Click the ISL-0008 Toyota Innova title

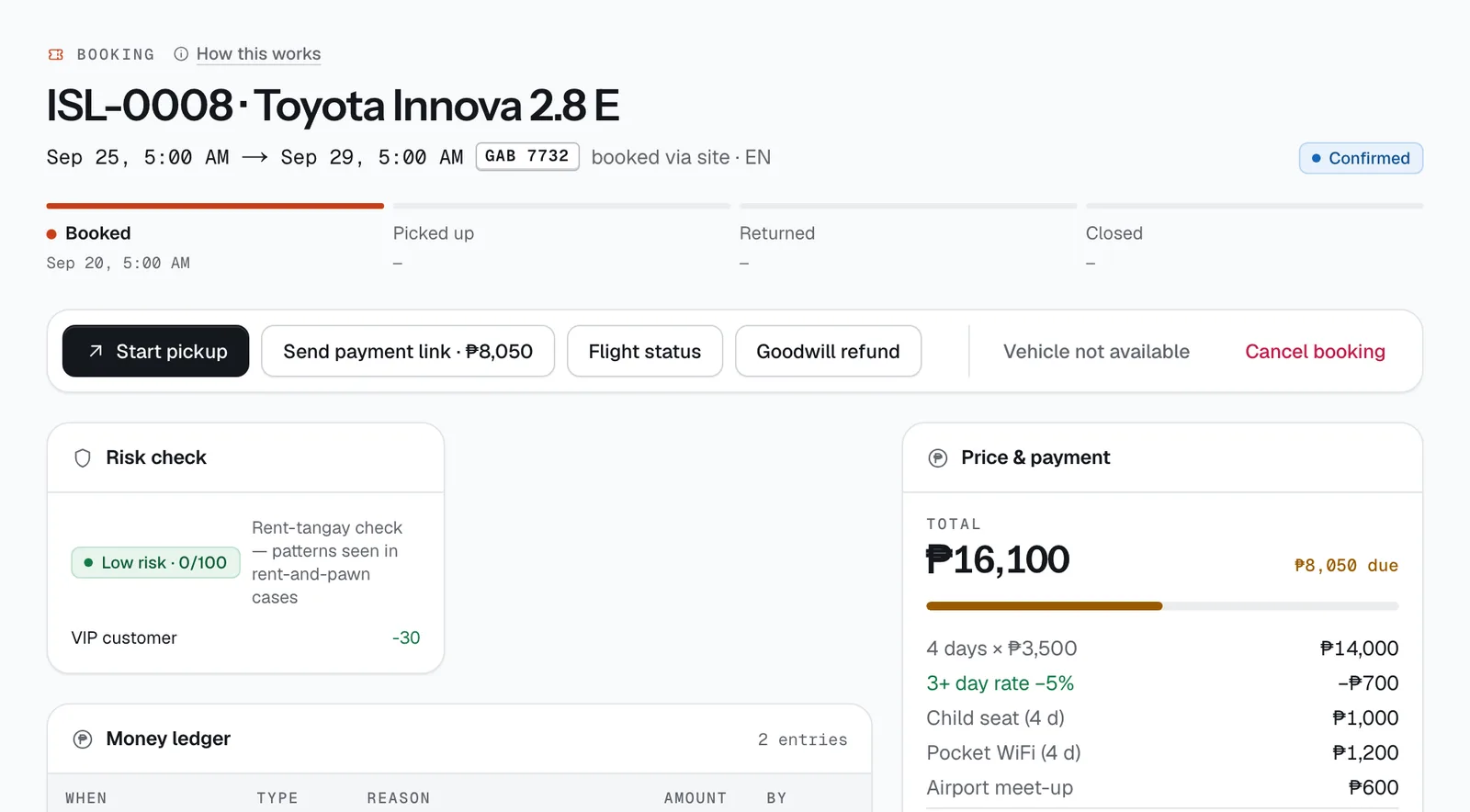click(333, 106)
